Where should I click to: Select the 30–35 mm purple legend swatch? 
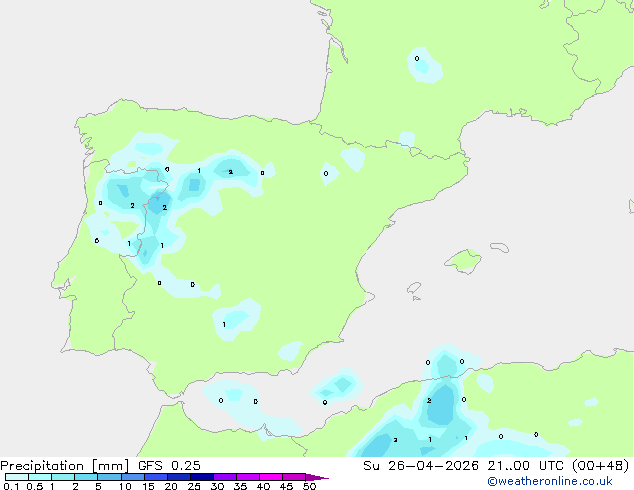(x=224, y=477)
